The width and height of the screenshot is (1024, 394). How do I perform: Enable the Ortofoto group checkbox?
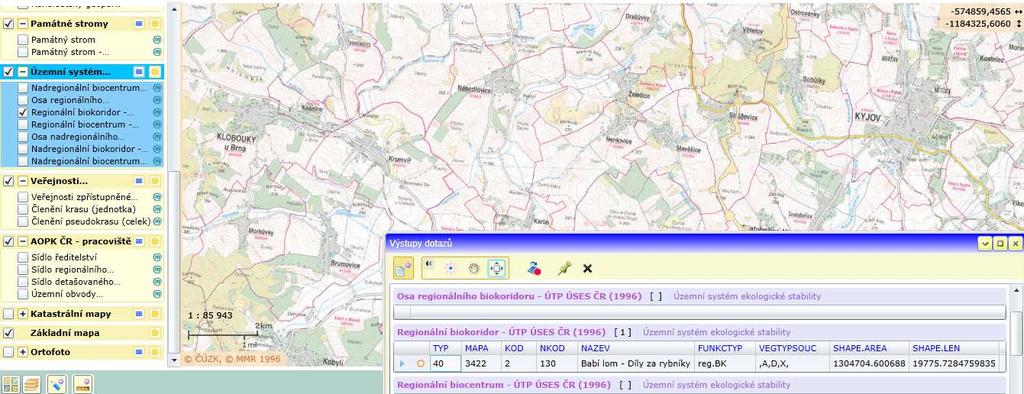point(8,352)
